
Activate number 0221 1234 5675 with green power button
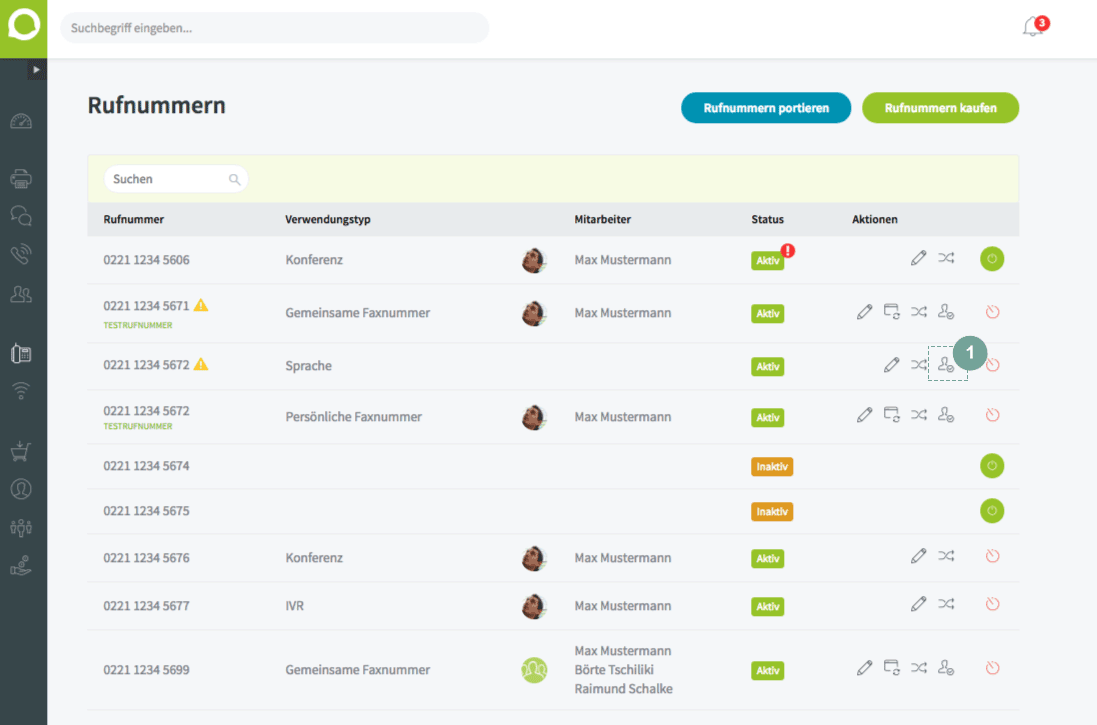(x=992, y=511)
